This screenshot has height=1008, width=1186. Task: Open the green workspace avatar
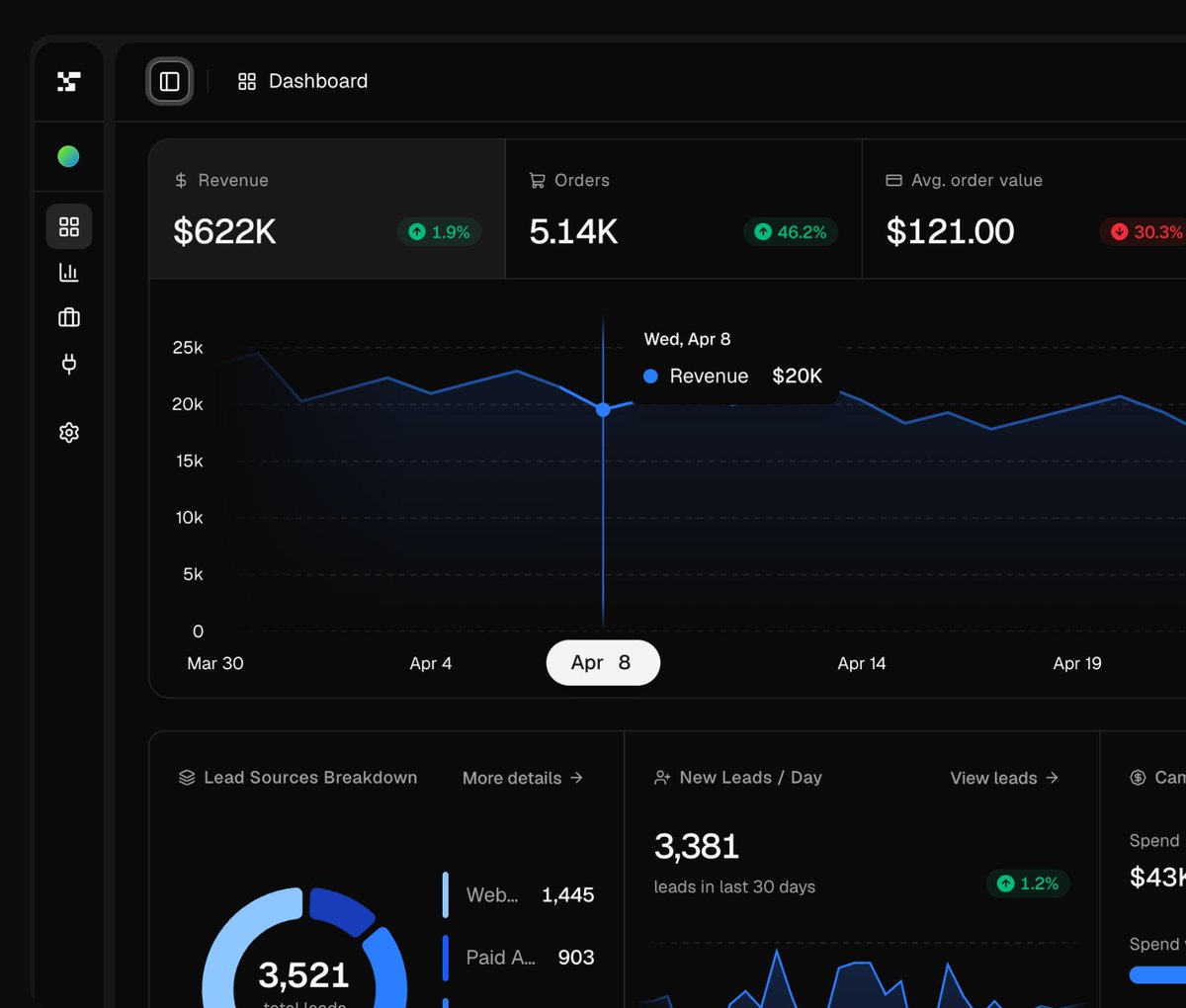(68, 156)
